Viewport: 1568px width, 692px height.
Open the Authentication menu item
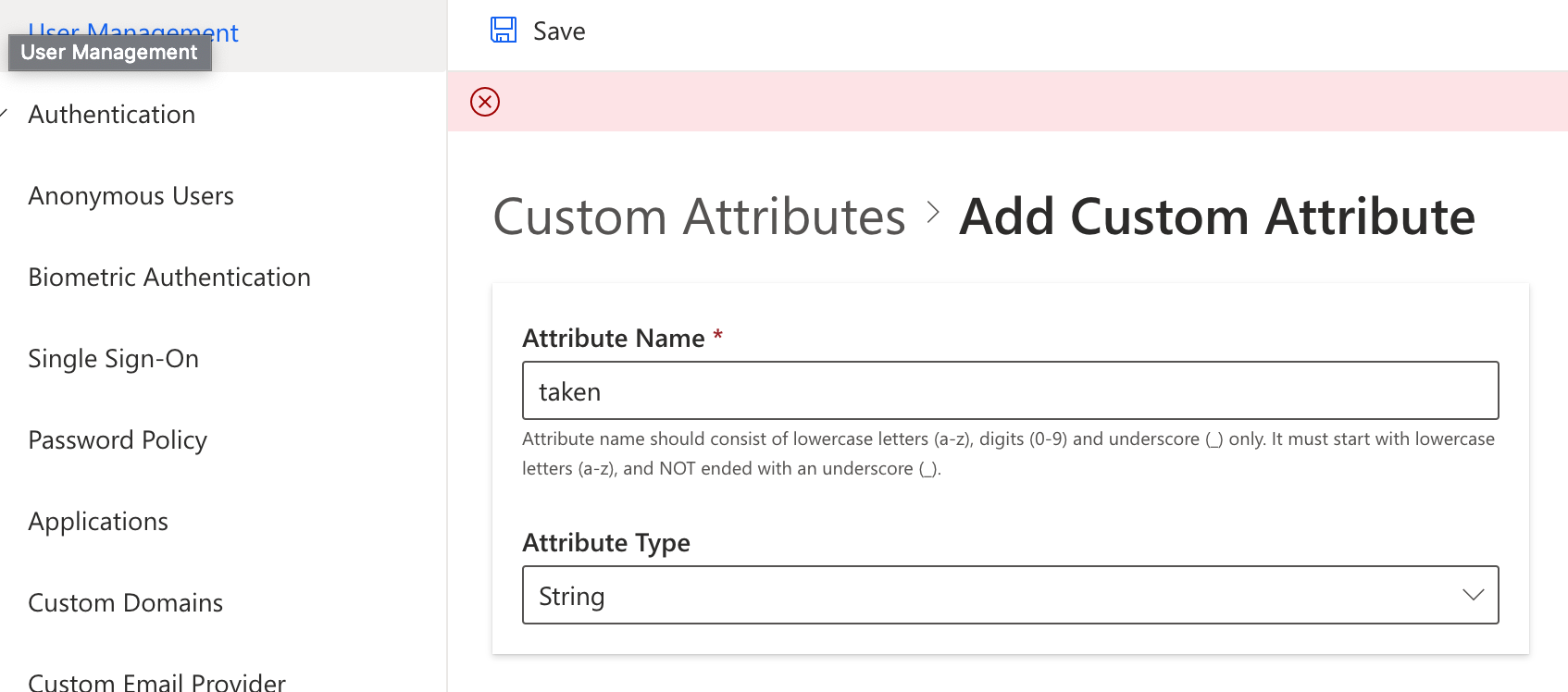(112, 115)
